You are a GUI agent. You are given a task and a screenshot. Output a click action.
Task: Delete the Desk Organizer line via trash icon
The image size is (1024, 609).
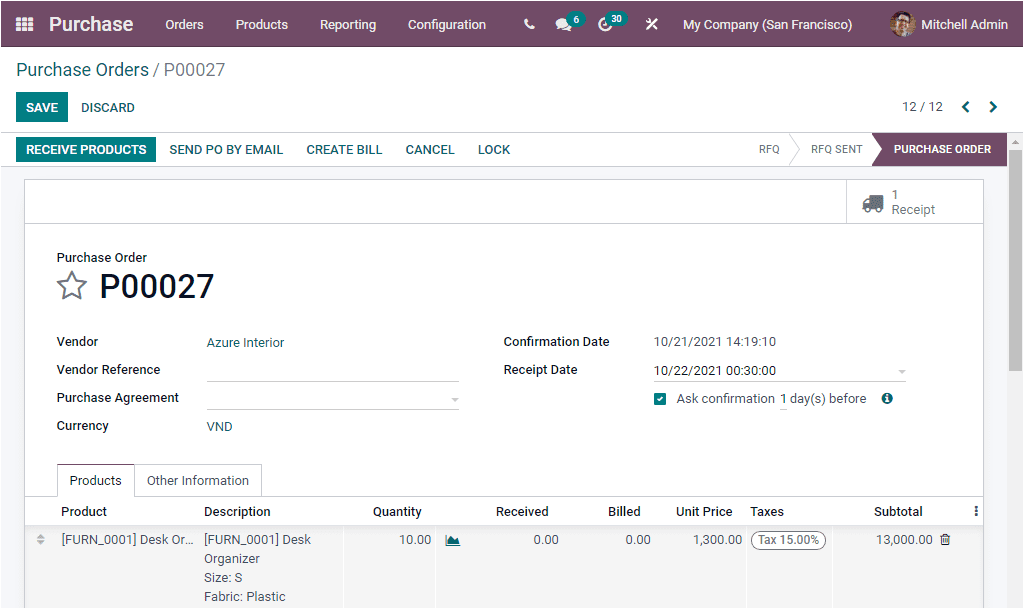pos(944,539)
